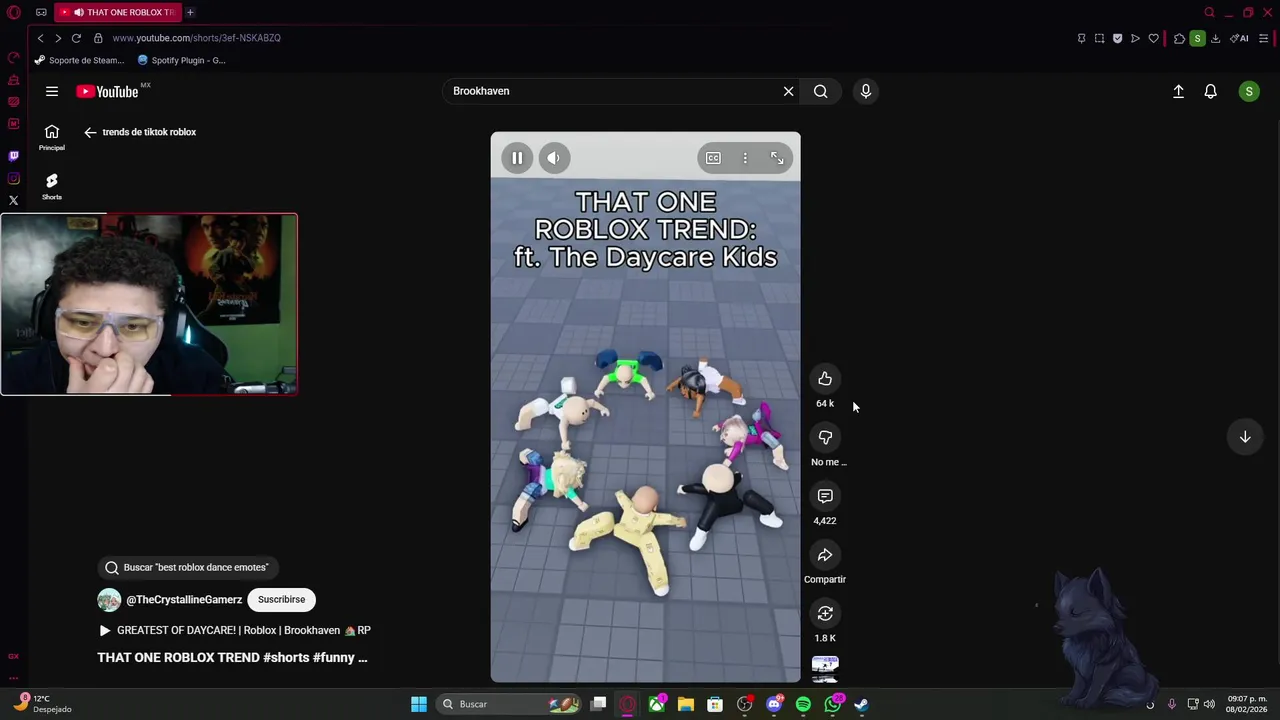Screen dimensions: 1280x720
Task: Open the YouTube hamburger guide menu
Action: [x=52, y=91]
